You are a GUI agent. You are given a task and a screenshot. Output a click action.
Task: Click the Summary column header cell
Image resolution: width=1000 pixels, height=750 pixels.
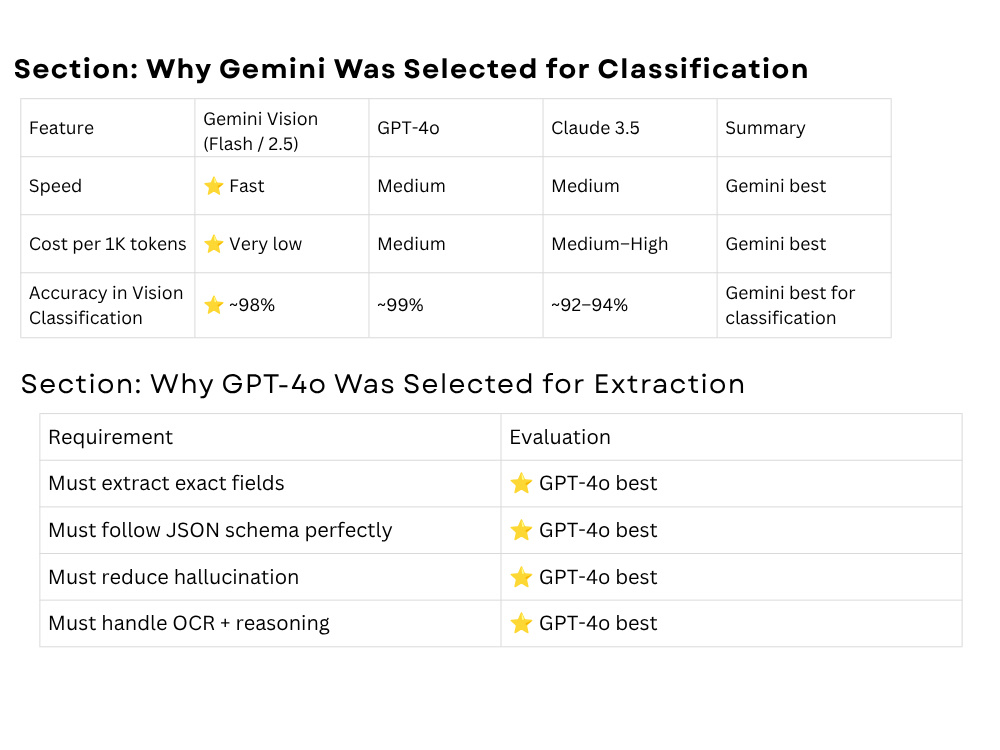pyautogui.click(x=804, y=128)
